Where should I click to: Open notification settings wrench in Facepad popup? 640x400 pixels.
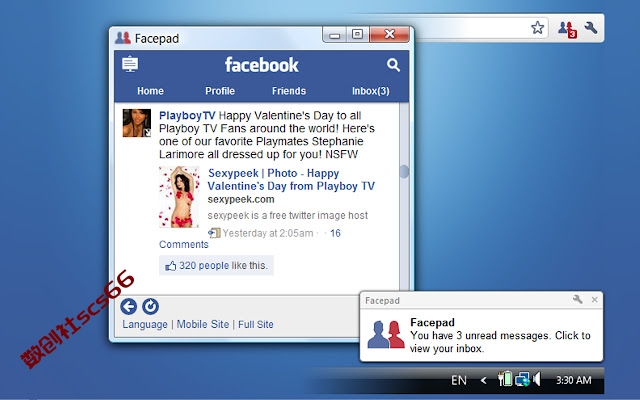(578, 300)
